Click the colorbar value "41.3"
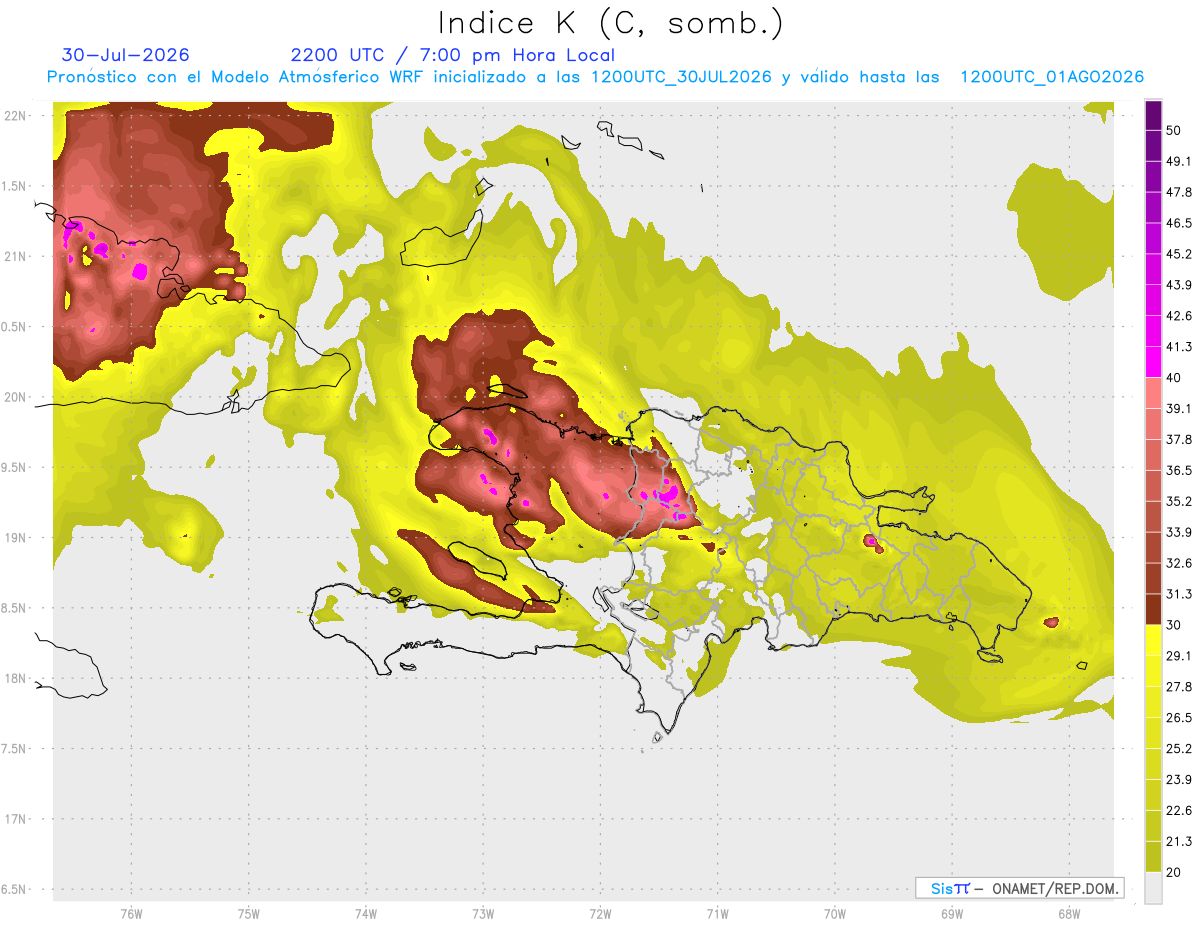 1179,347
